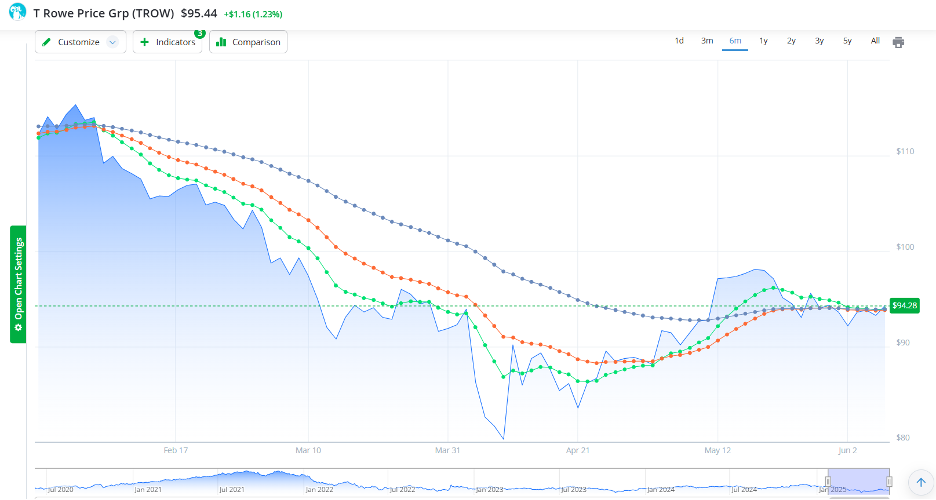Open the Indicators menu

click(167, 42)
